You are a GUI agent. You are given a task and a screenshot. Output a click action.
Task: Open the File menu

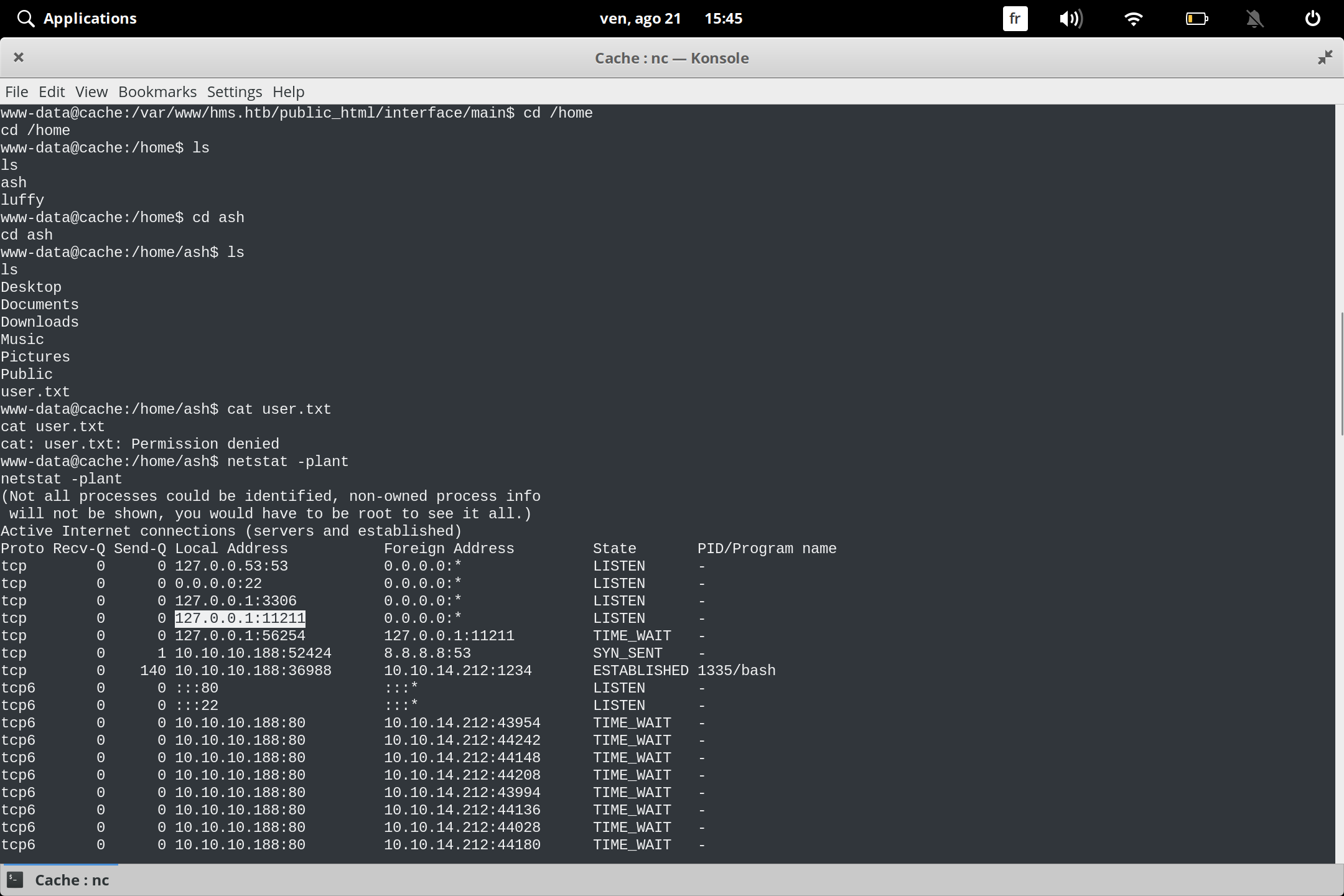(x=16, y=91)
